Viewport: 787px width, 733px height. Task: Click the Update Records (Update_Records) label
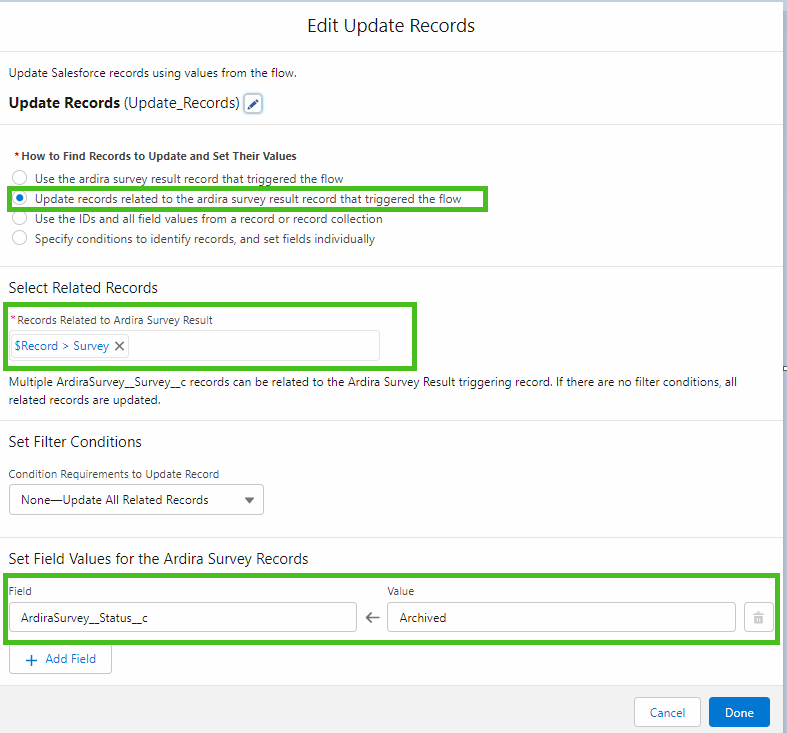(123, 103)
